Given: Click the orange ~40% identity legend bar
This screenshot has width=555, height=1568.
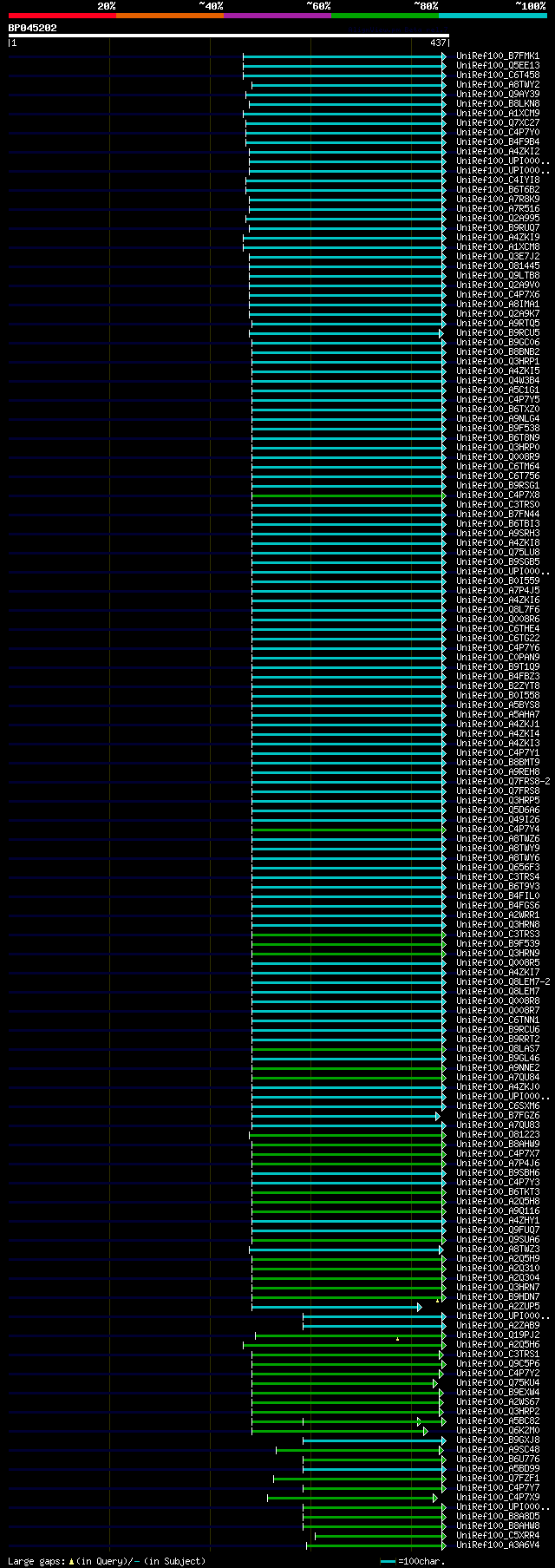Looking at the screenshot, I should pos(170,16).
